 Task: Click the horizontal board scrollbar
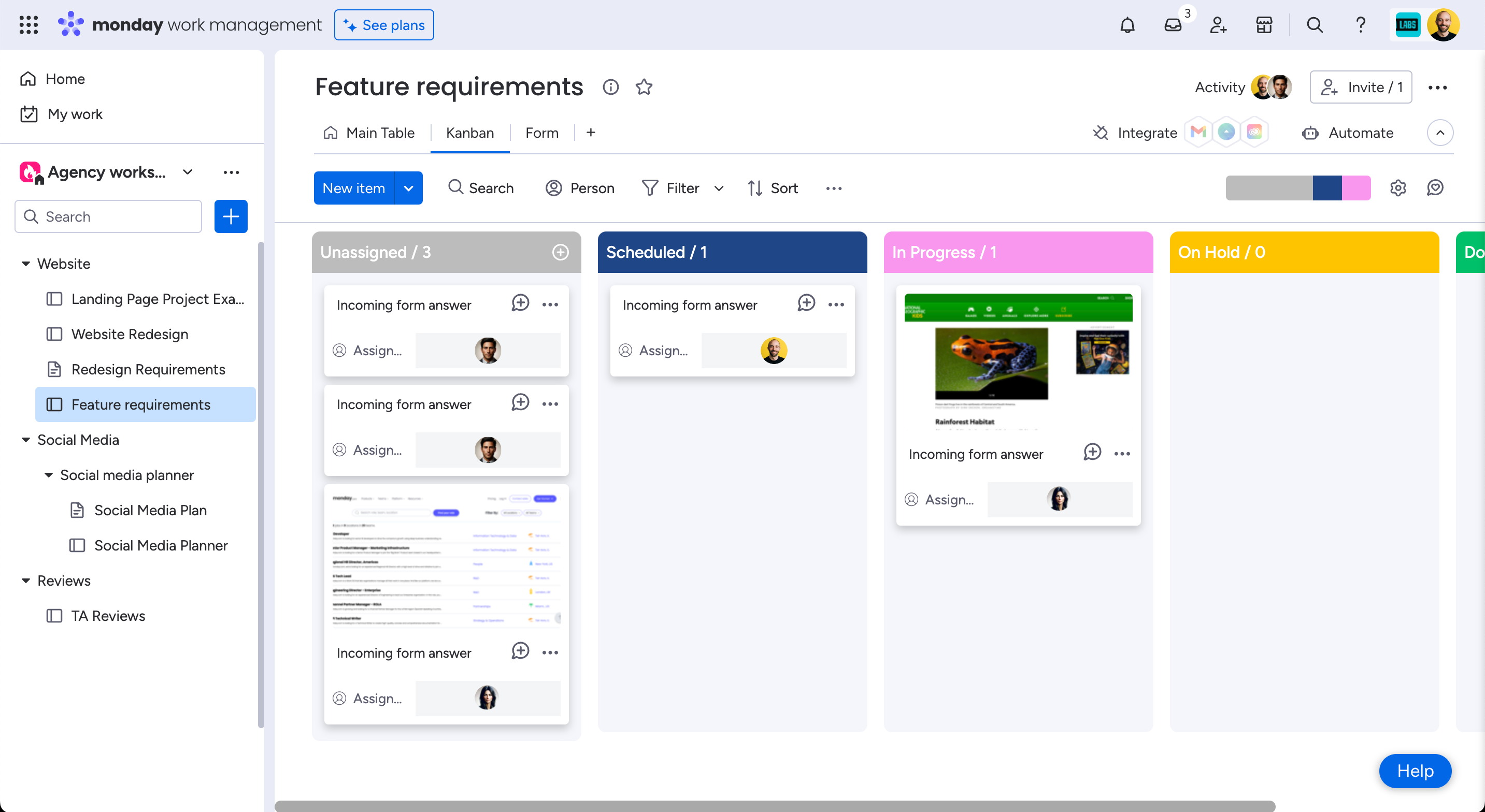click(x=774, y=806)
